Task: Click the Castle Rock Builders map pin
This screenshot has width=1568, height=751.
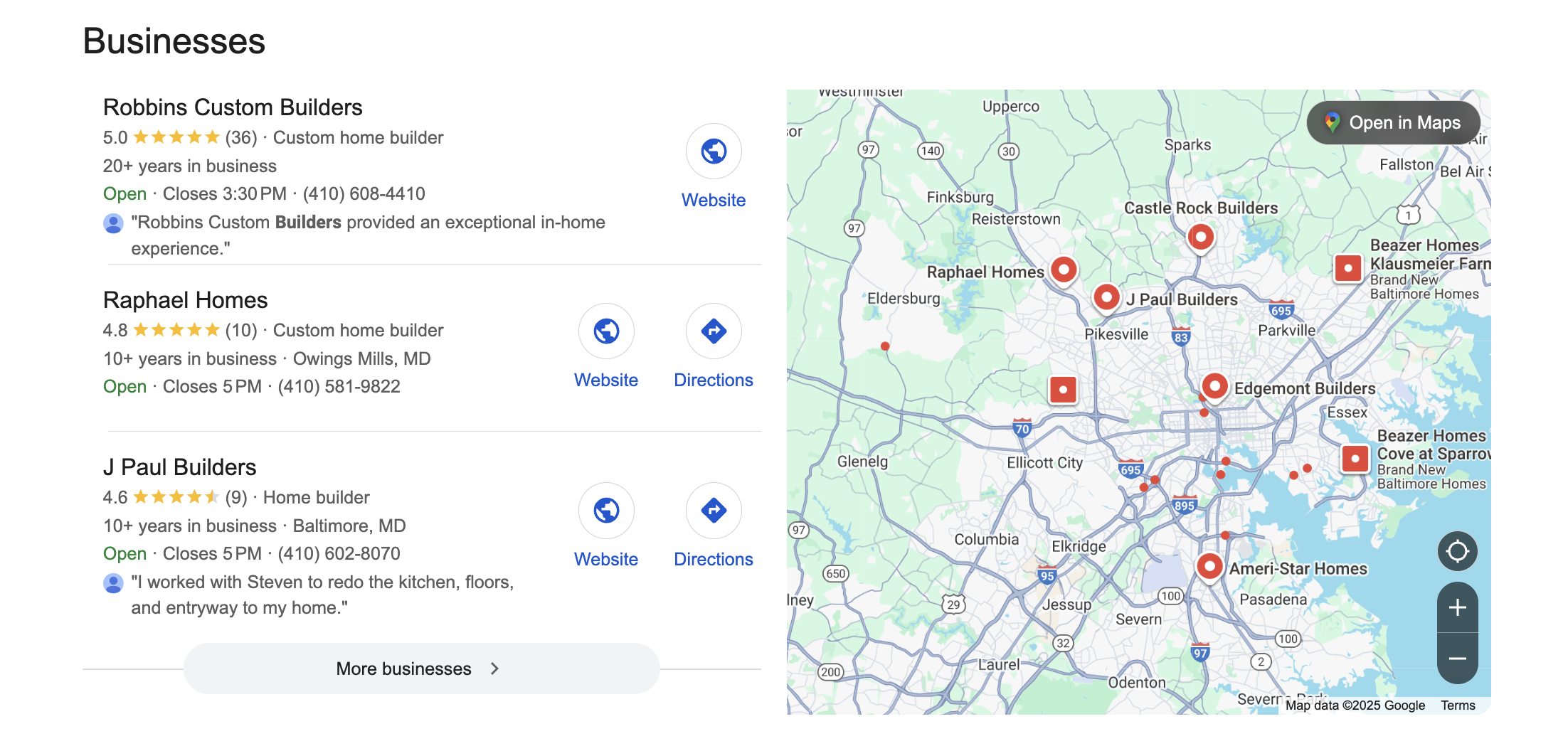Action: pyautogui.click(x=1201, y=236)
